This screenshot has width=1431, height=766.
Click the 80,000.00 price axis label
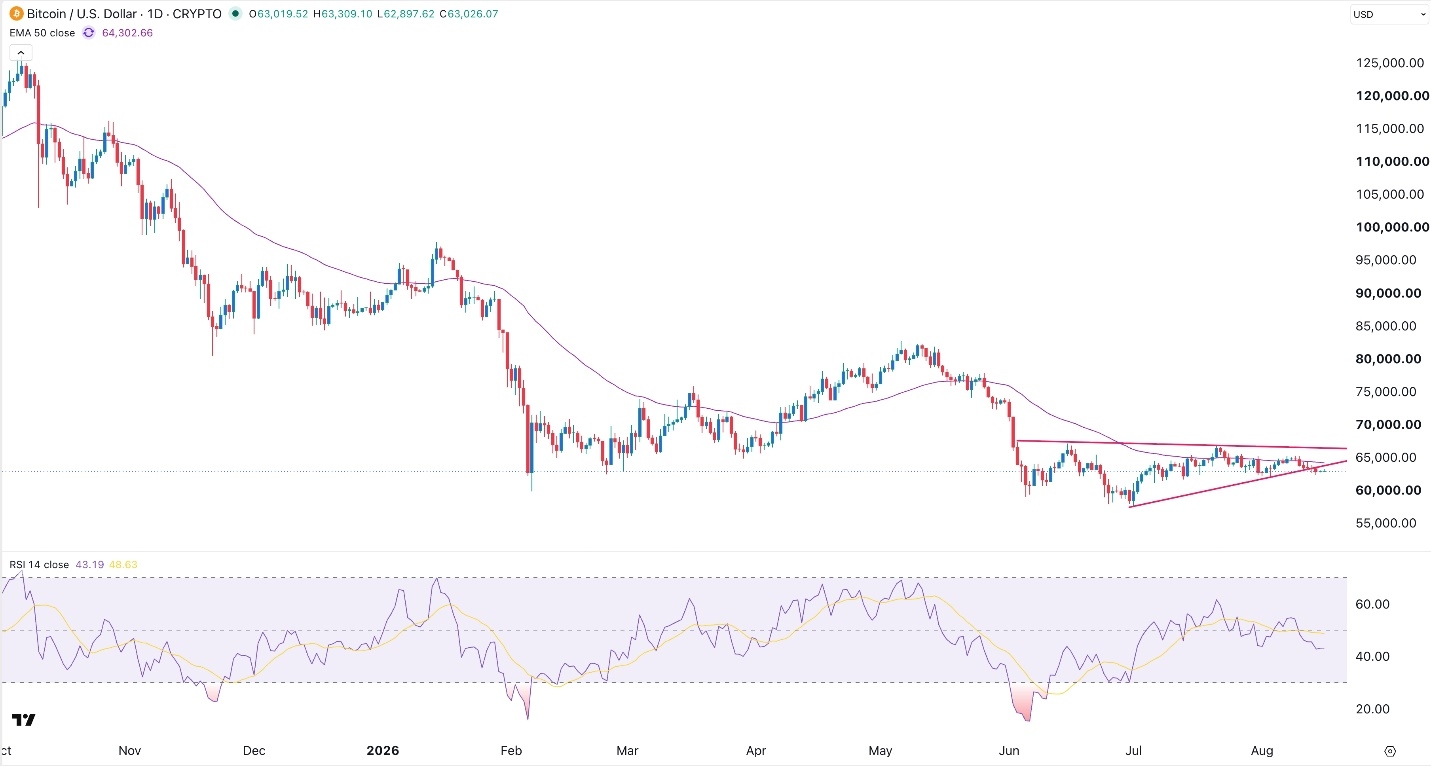(x=1388, y=359)
